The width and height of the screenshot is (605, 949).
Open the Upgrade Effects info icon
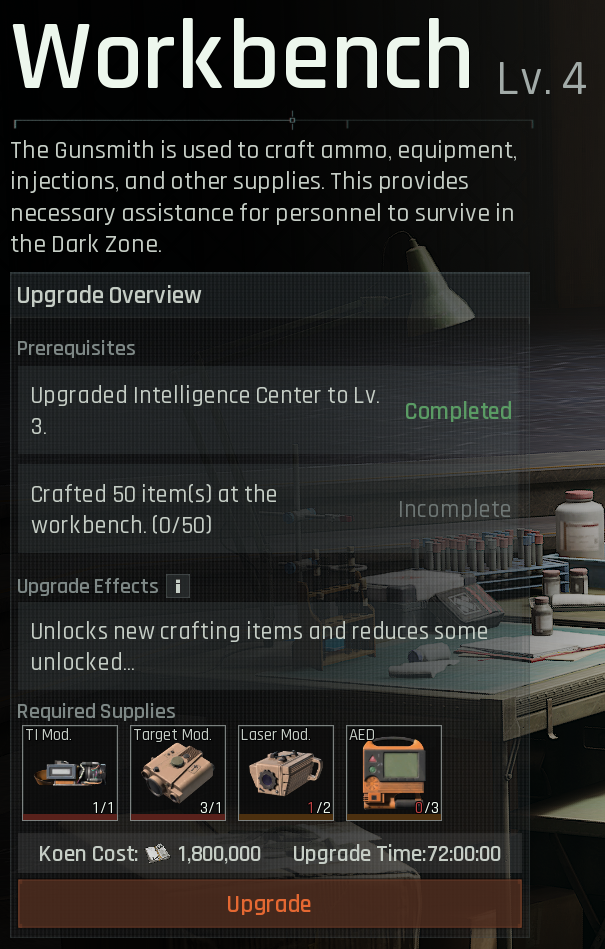pyautogui.click(x=178, y=586)
